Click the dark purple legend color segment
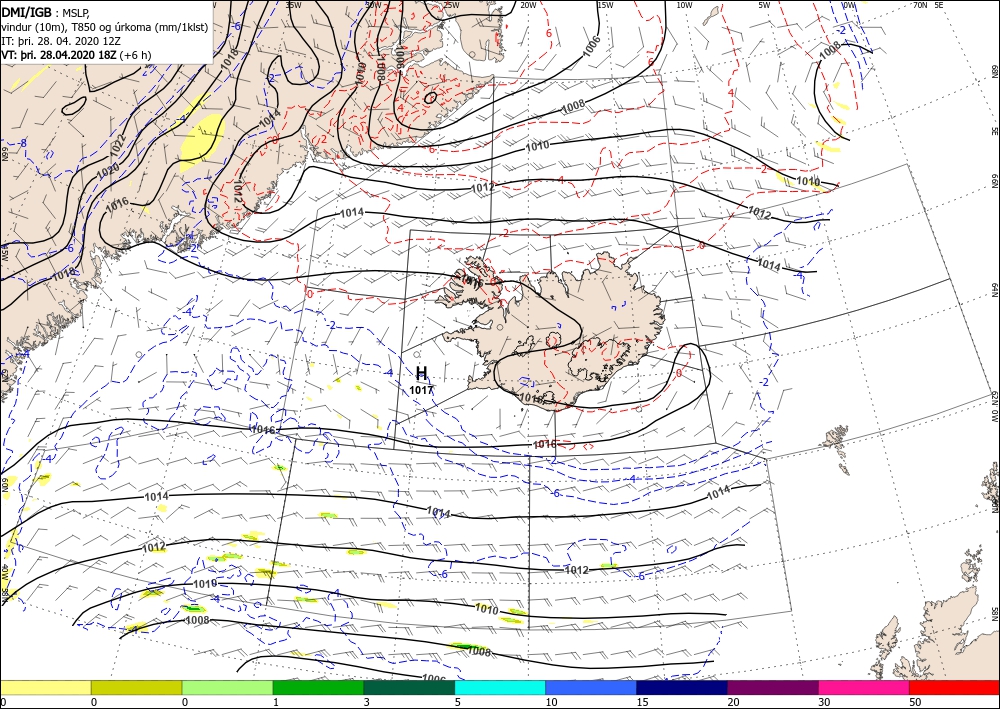 point(773,687)
